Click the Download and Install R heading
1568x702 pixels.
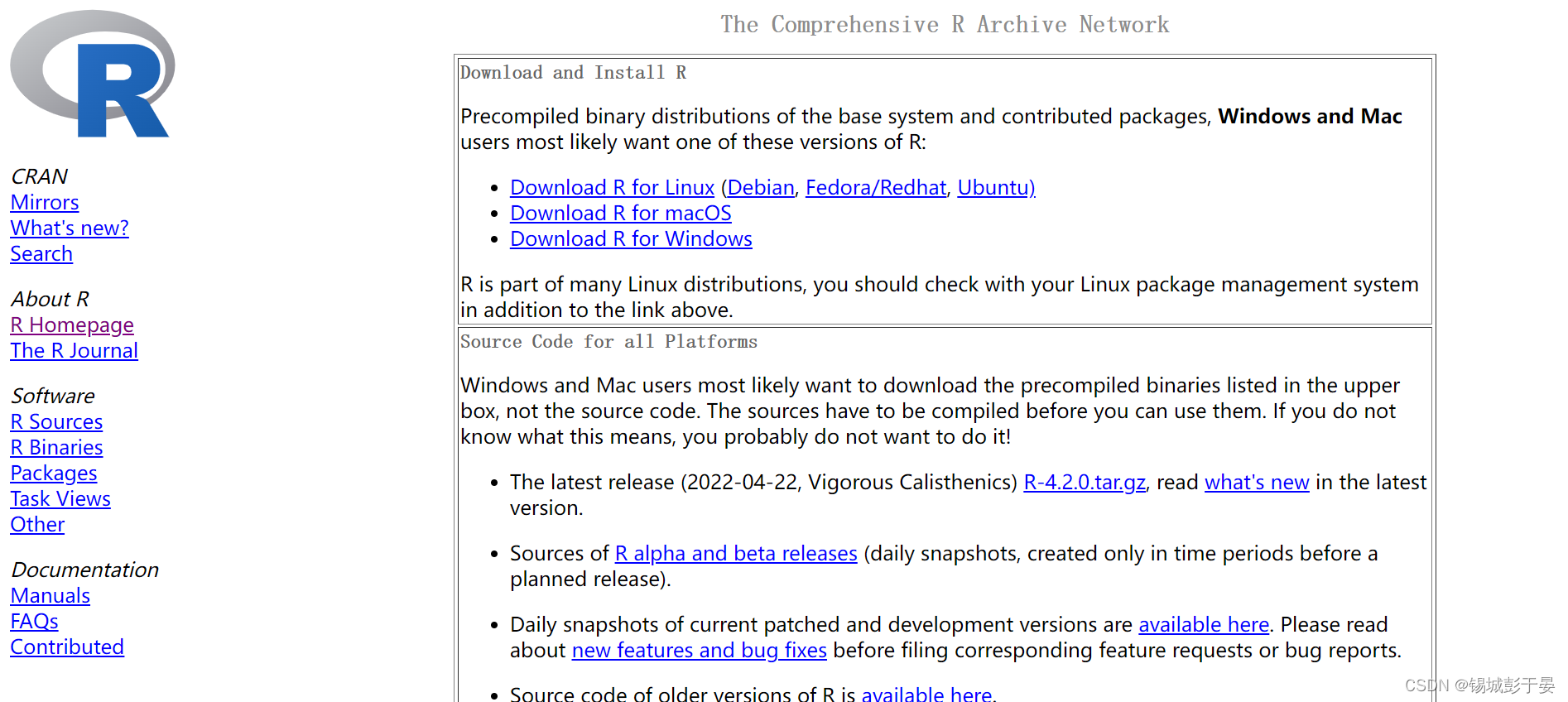[573, 73]
